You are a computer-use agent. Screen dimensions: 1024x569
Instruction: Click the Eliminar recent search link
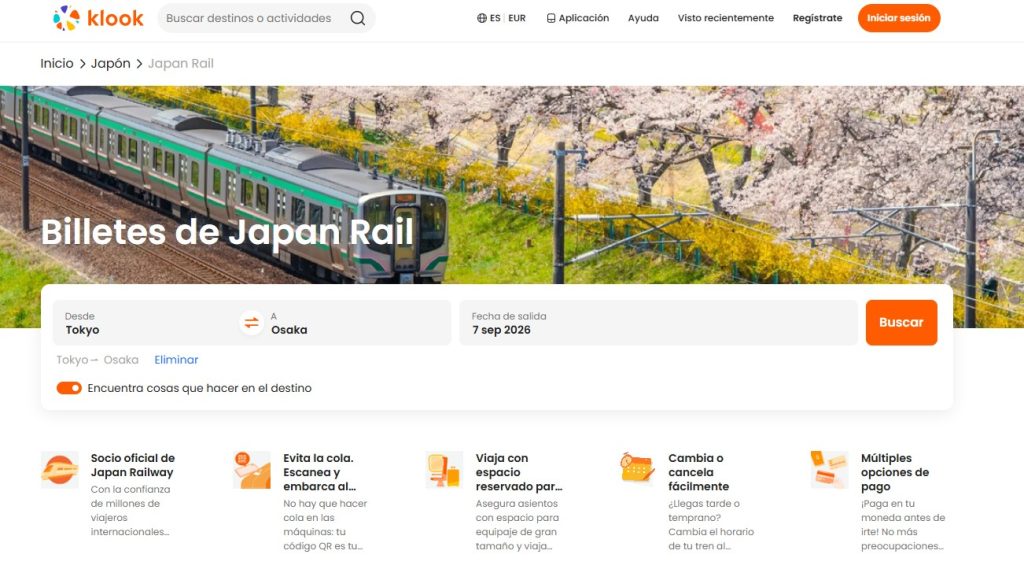pyautogui.click(x=176, y=360)
